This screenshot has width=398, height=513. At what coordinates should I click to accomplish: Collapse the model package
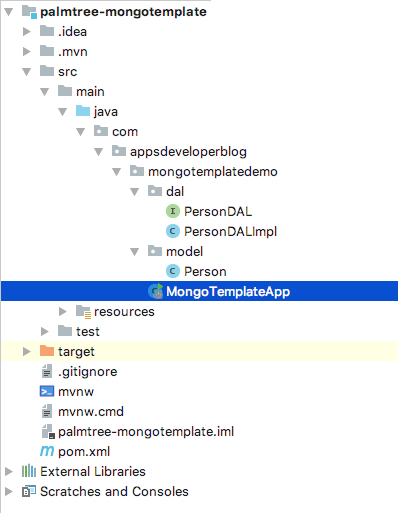[x=135, y=252]
